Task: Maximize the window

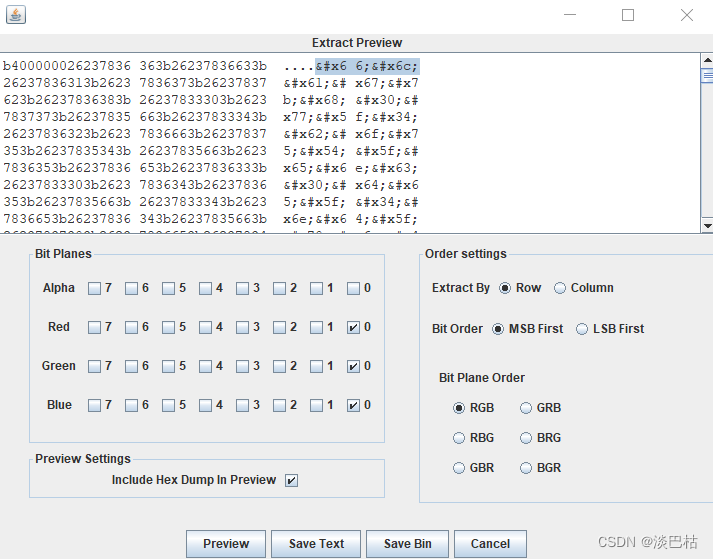Action: [x=628, y=15]
